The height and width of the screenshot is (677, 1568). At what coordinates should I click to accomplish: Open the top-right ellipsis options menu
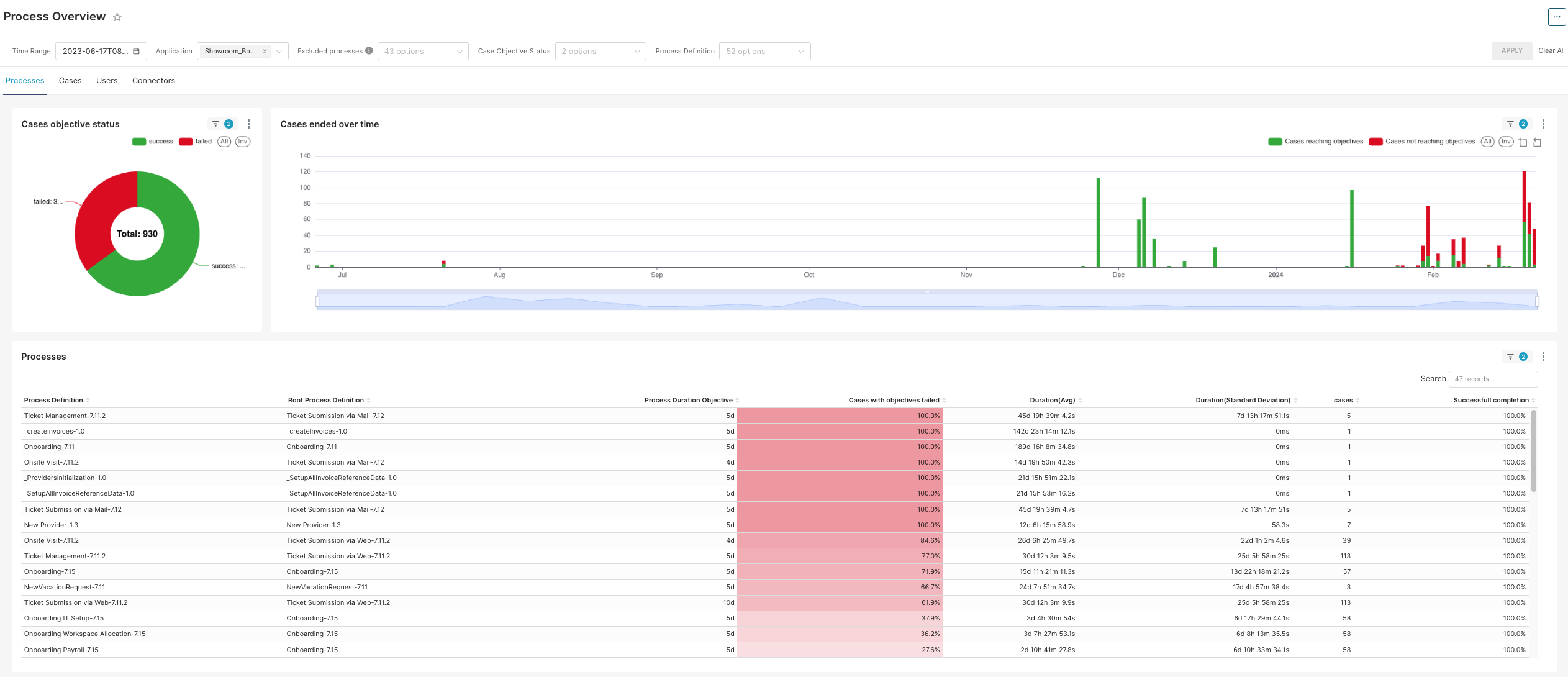coord(1556,17)
